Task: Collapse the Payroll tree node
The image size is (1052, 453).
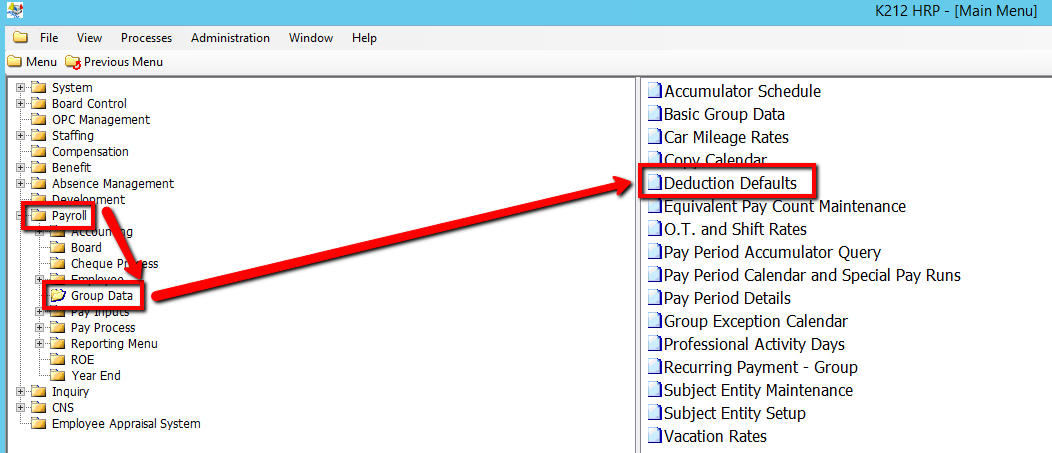Action: [20, 216]
